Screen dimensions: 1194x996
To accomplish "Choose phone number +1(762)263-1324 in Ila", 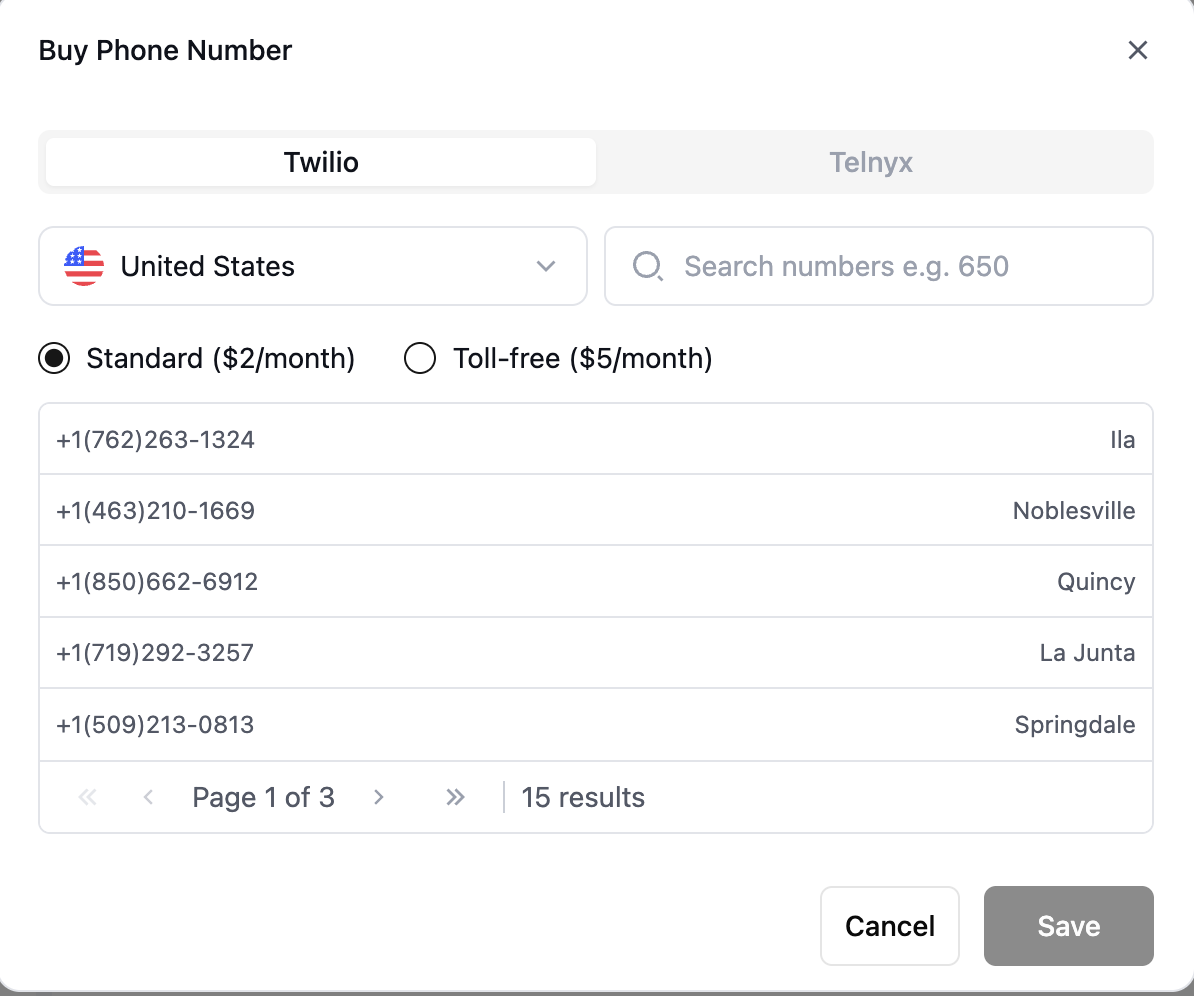I will [x=596, y=439].
